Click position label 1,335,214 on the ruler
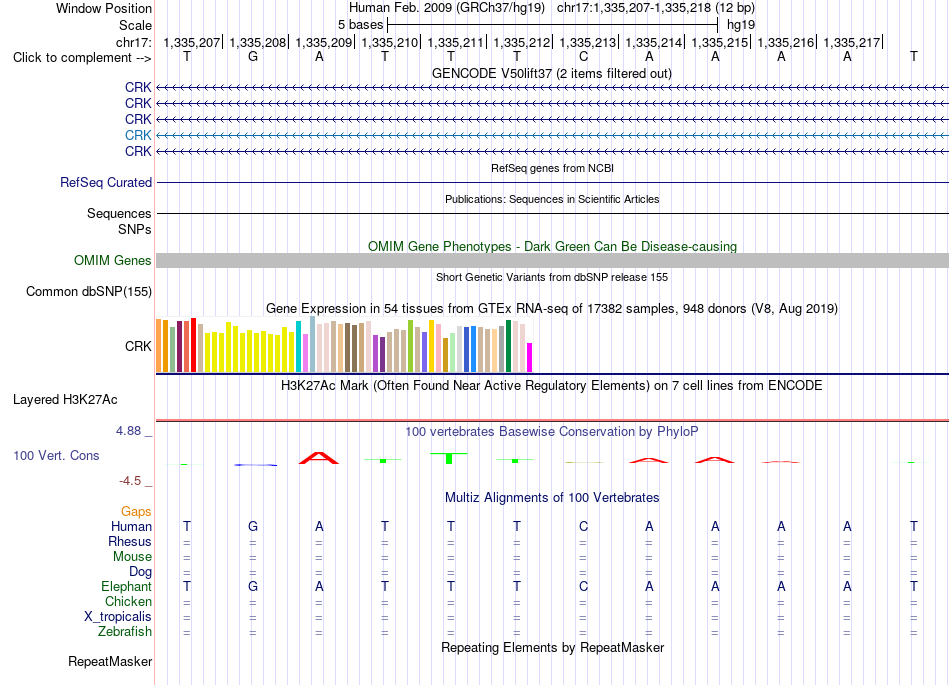This screenshot has width=950, height=685. 654,42
